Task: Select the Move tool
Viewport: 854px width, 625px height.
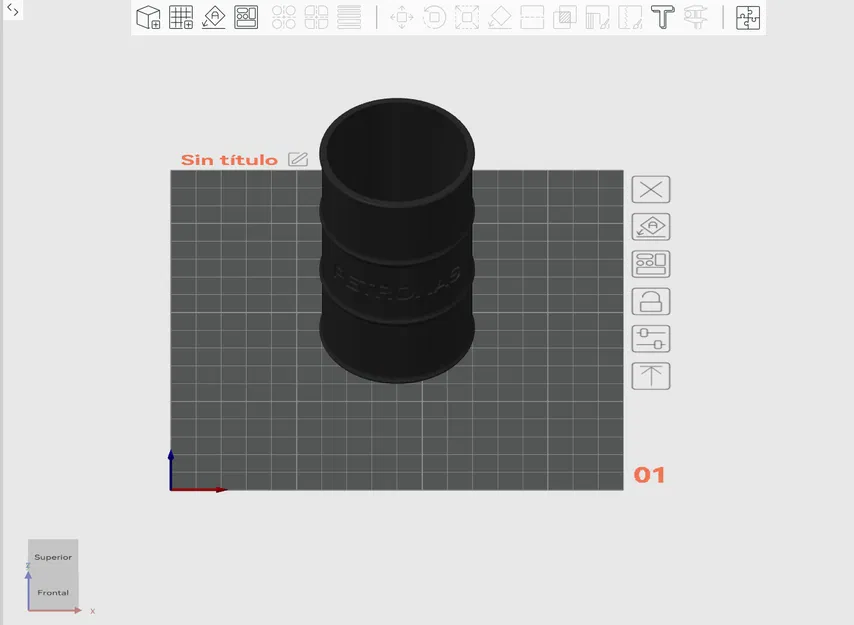Action: [402, 17]
